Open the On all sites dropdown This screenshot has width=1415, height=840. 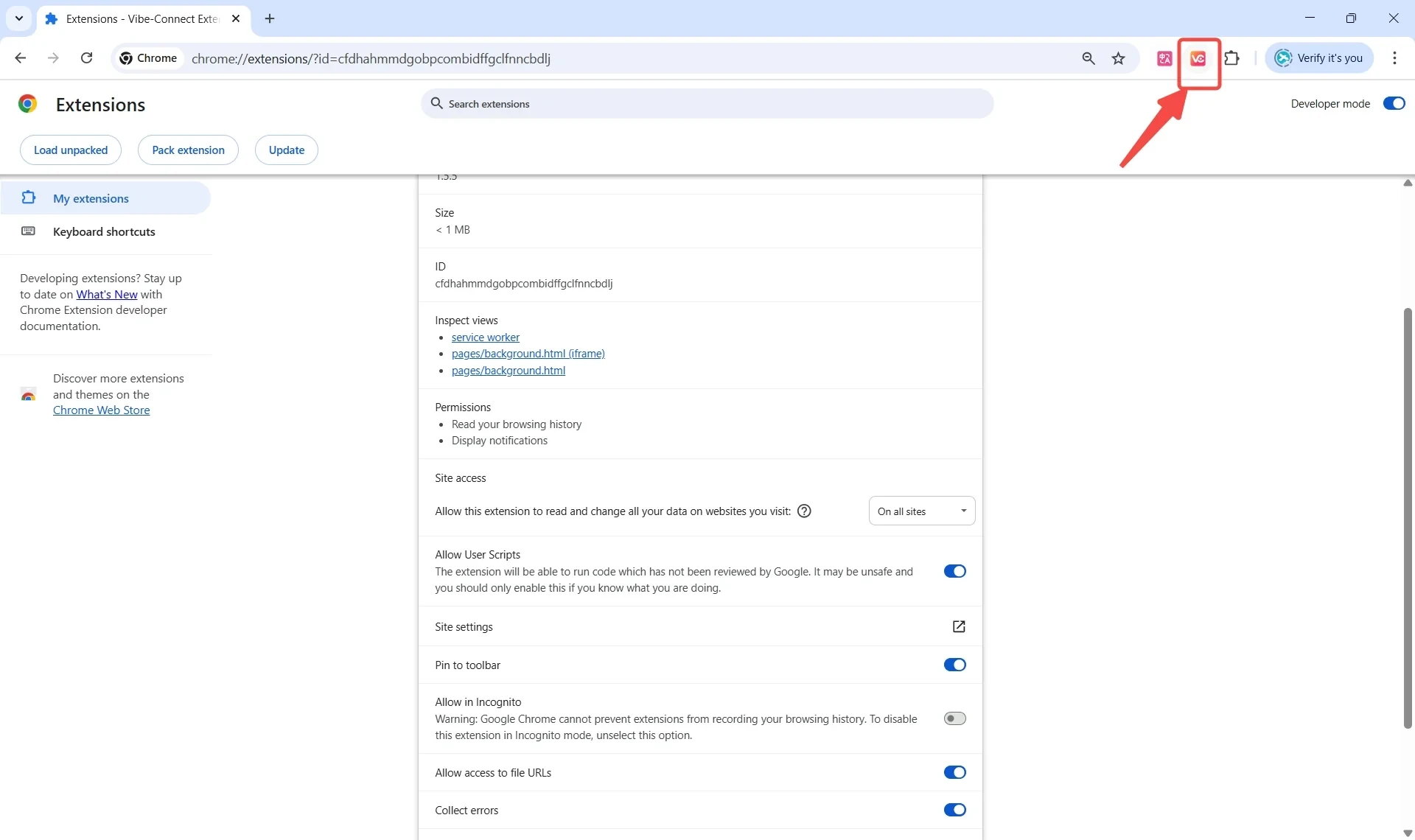point(921,511)
